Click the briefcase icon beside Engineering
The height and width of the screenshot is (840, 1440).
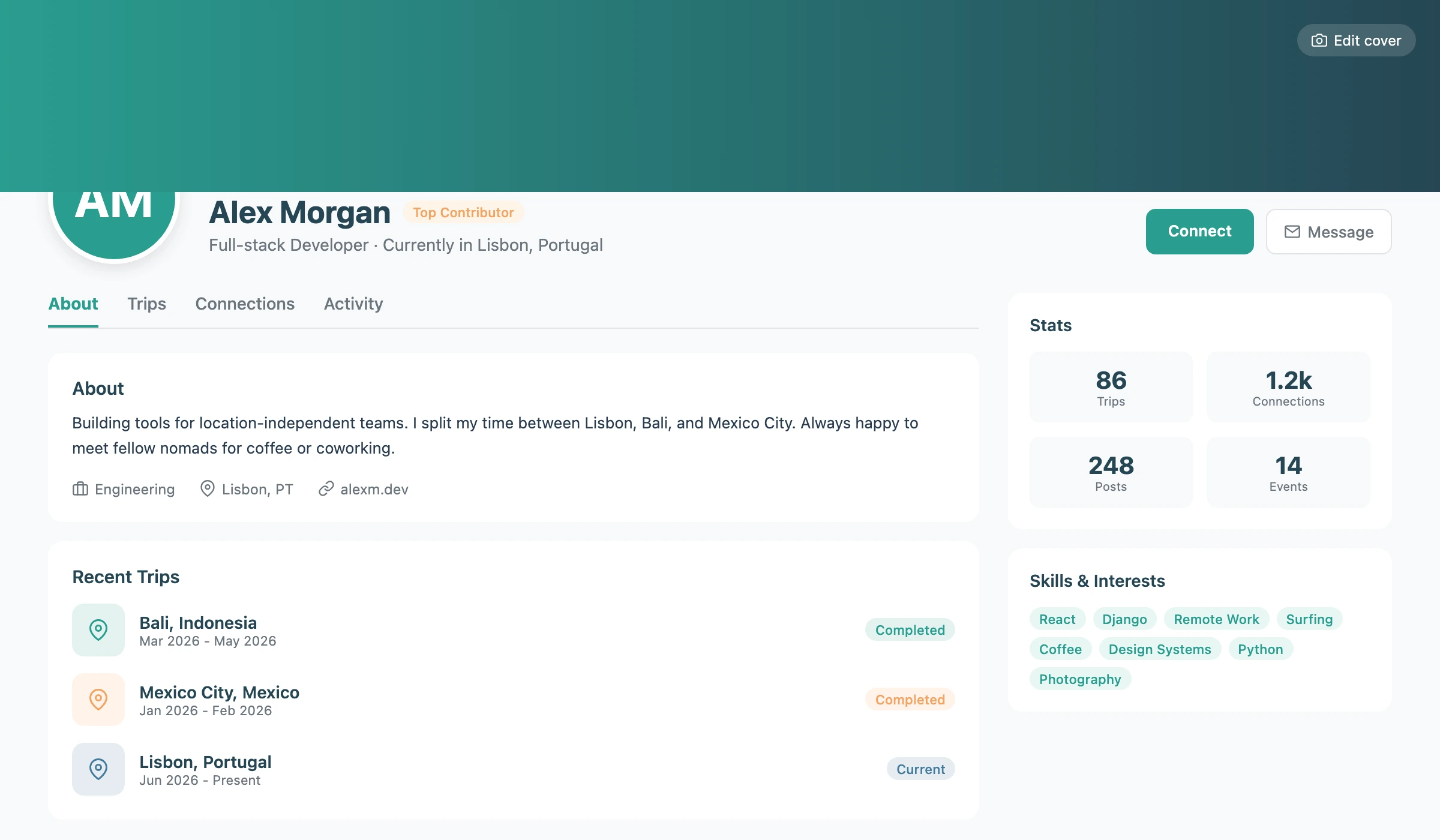point(80,489)
